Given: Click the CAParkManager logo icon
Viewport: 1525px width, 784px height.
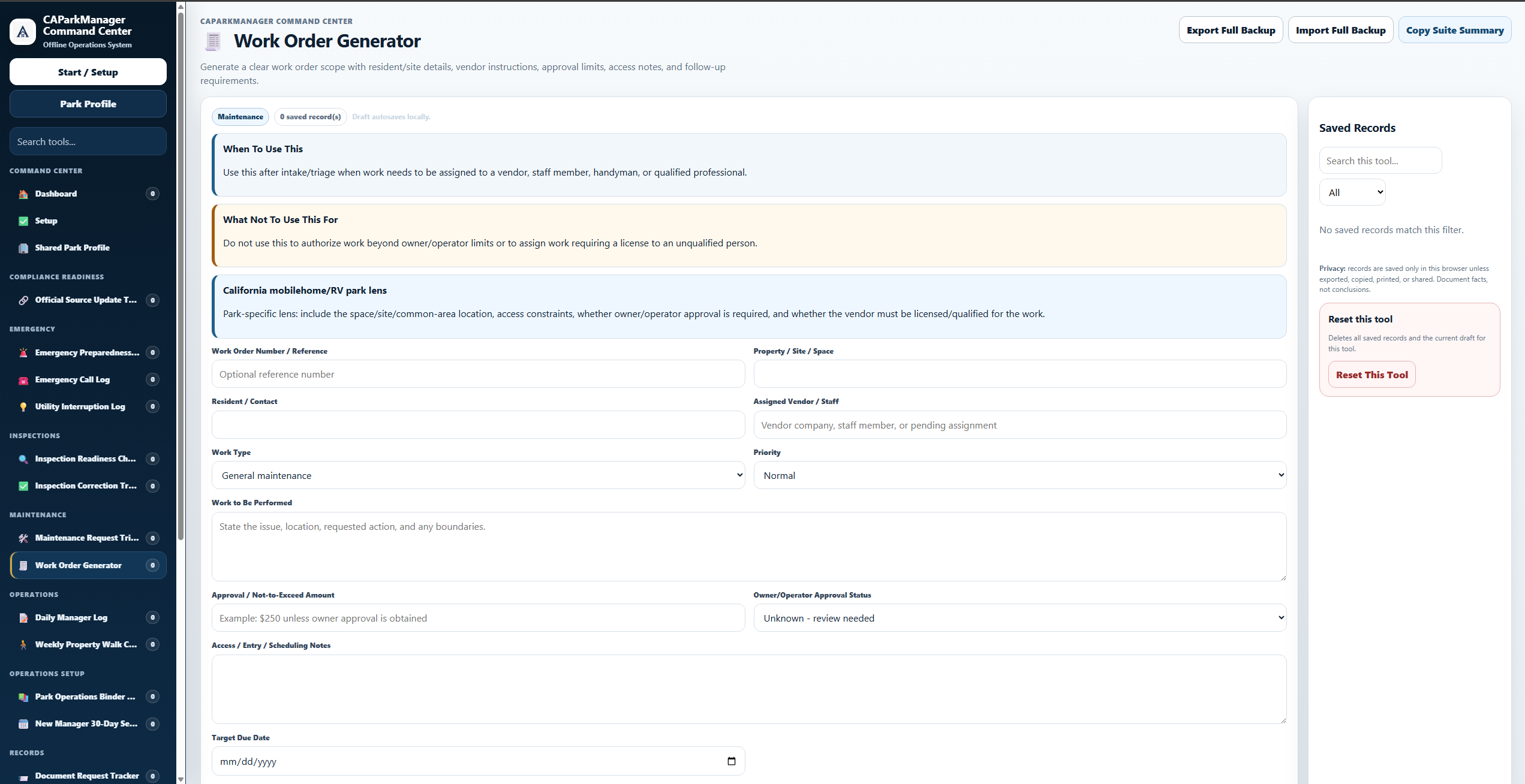Looking at the screenshot, I should [23, 32].
